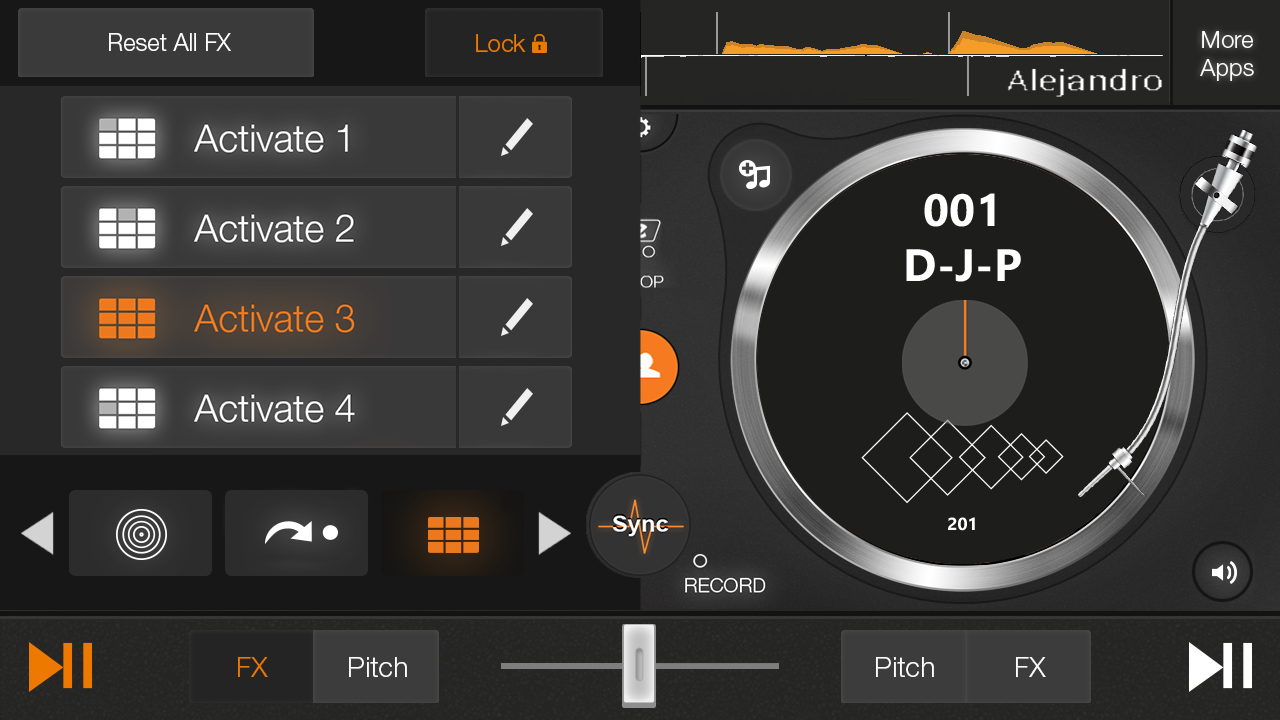This screenshot has width=1280, height=720.
Task: Open the More Apps button
Action: pyautogui.click(x=1227, y=54)
